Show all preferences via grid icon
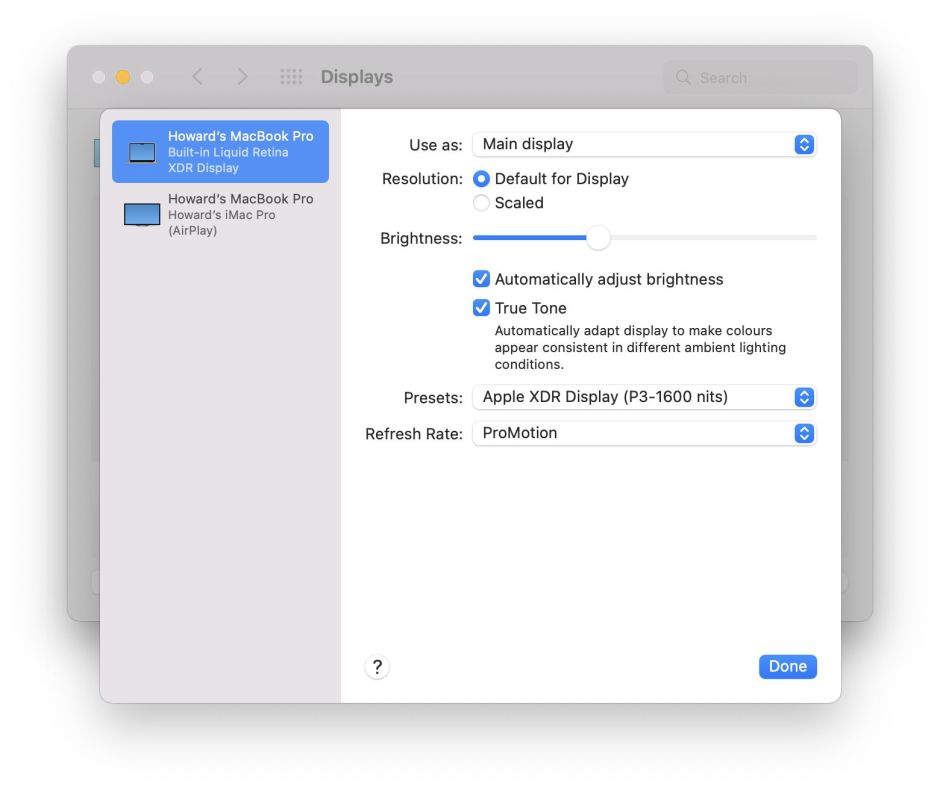 291,77
